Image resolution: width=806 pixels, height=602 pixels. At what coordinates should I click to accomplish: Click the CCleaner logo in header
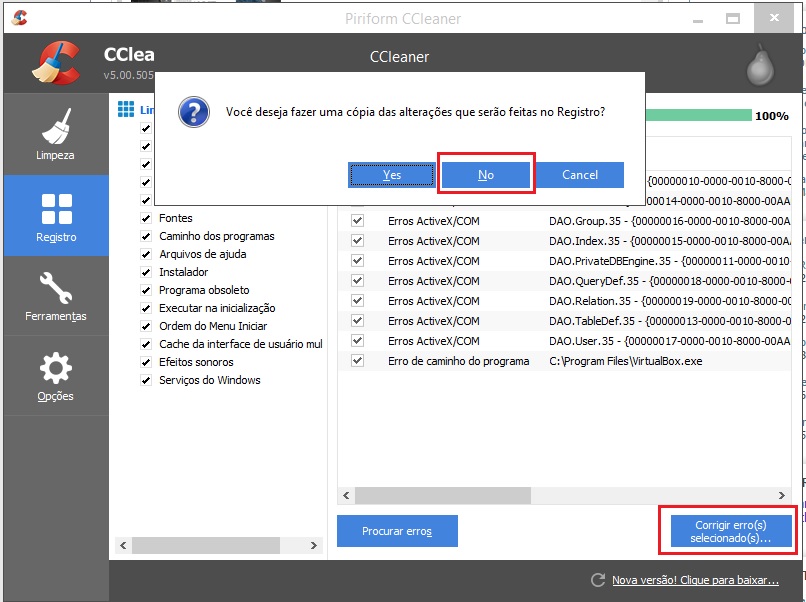click(57, 63)
